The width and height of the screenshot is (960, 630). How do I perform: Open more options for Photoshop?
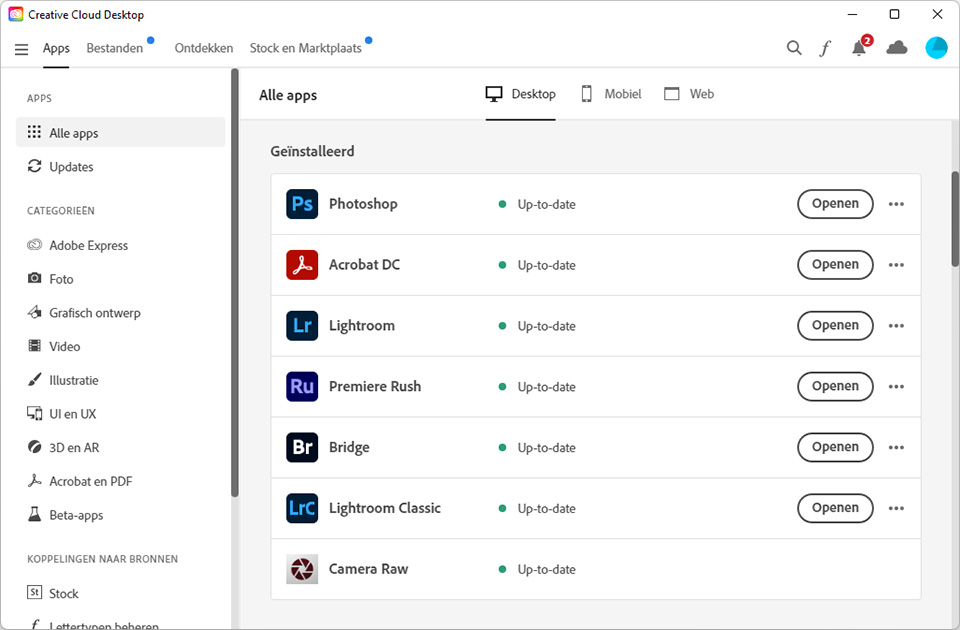tap(896, 204)
